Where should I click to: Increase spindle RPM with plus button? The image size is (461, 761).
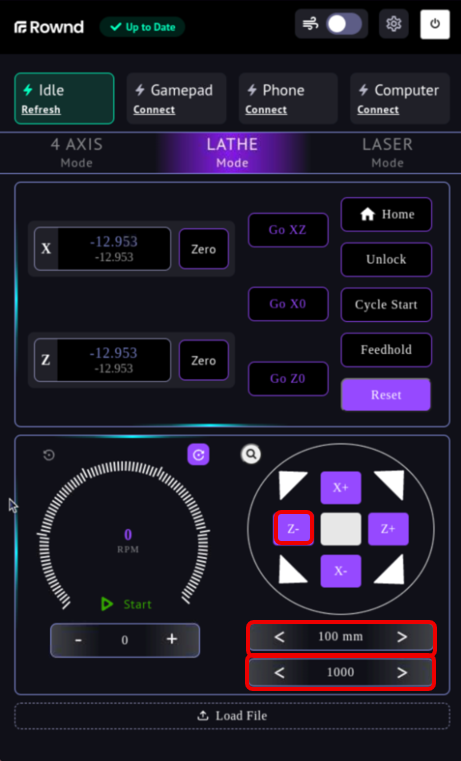[x=172, y=639]
